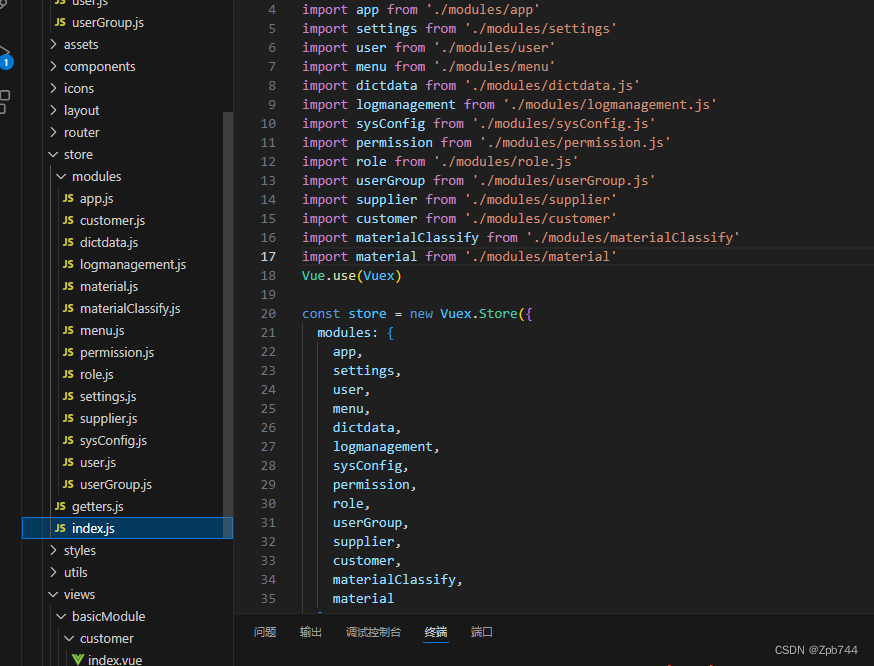The width and height of the screenshot is (874, 666).
Task: Open role.js file
Action: pyautogui.click(x=96, y=375)
